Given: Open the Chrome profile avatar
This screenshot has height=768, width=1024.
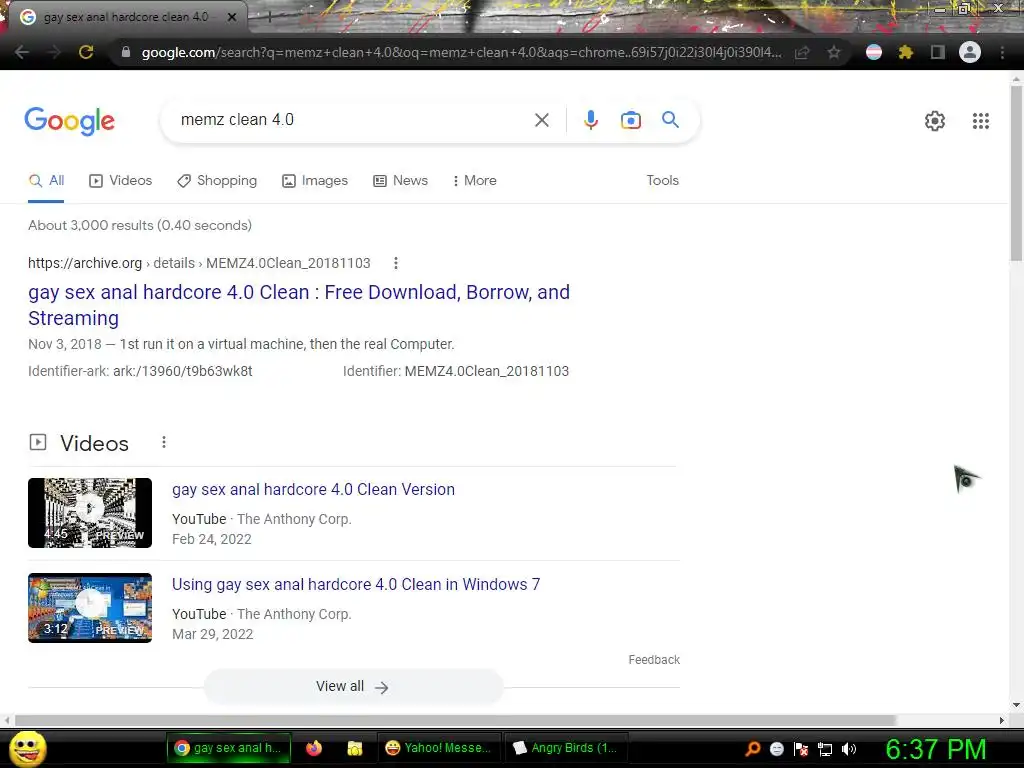Looking at the screenshot, I should [x=970, y=52].
